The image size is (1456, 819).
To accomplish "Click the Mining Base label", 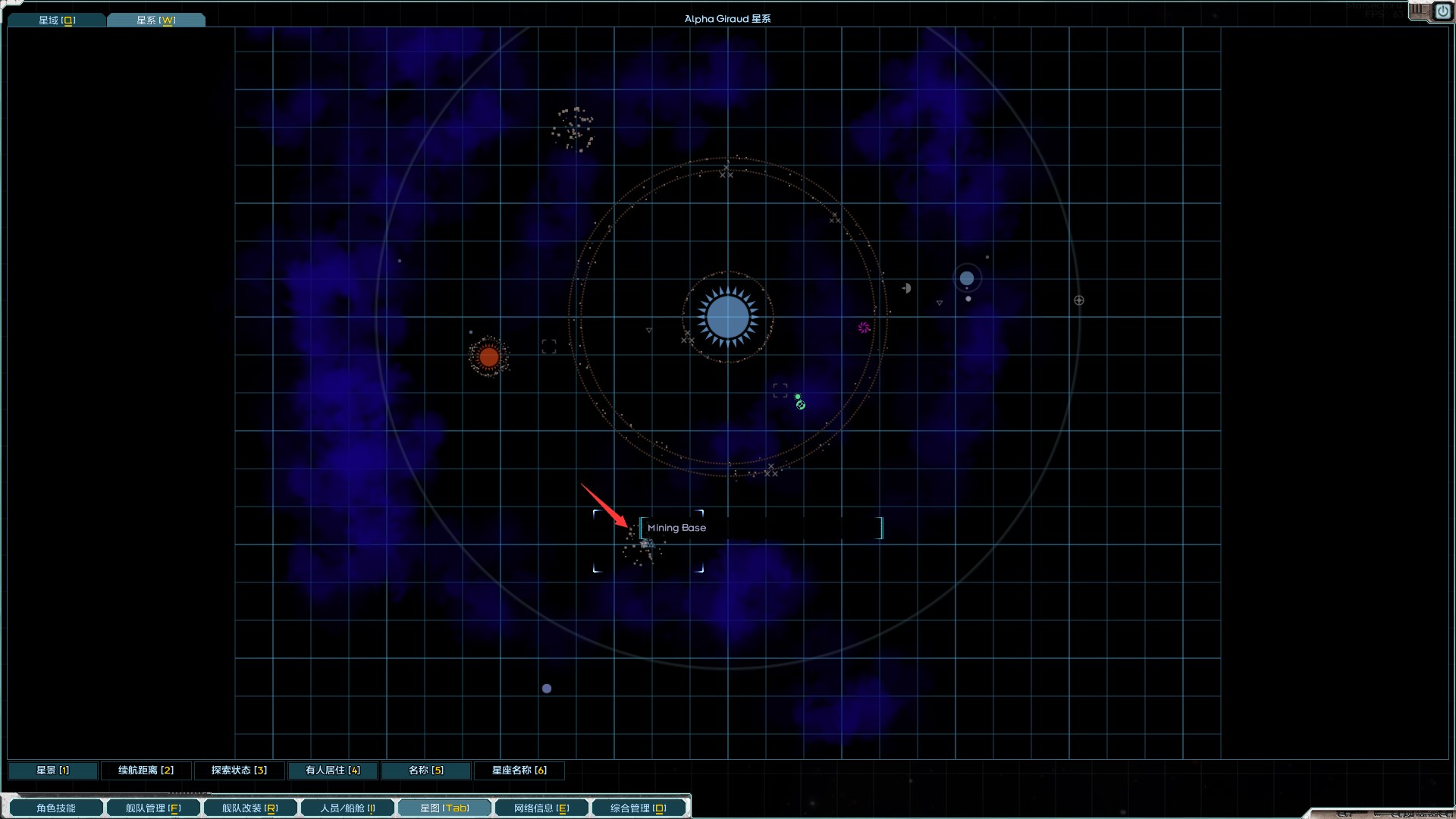I will click(677, 528).
